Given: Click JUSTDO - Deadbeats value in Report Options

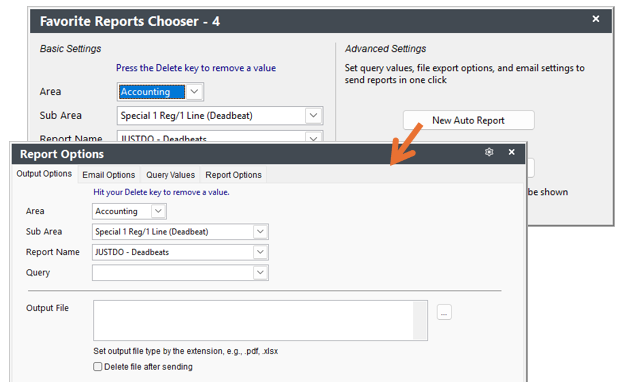Looking at the screenshot, I should point(132,252).
